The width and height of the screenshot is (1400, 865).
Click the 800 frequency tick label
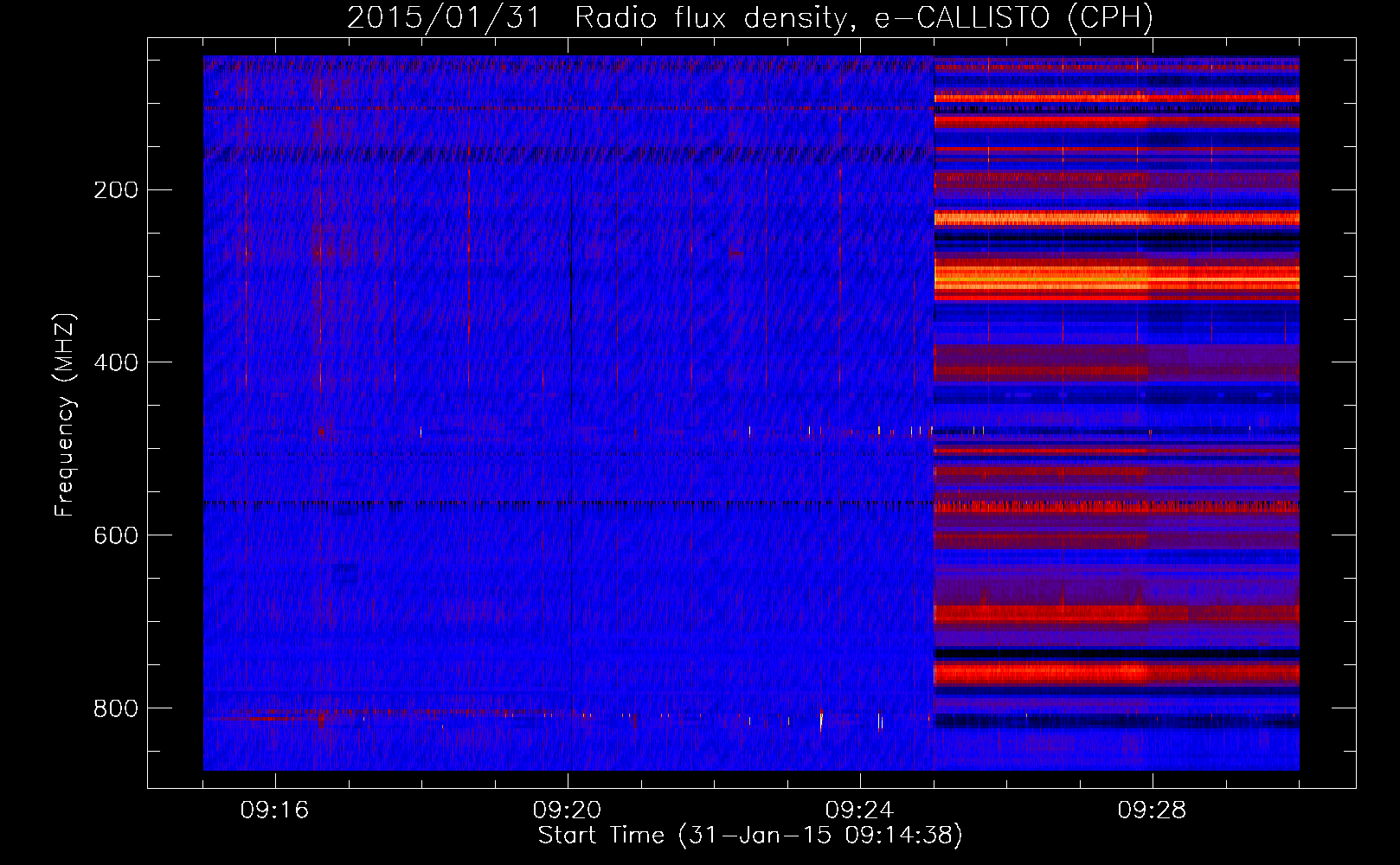[x=116, y=708]
